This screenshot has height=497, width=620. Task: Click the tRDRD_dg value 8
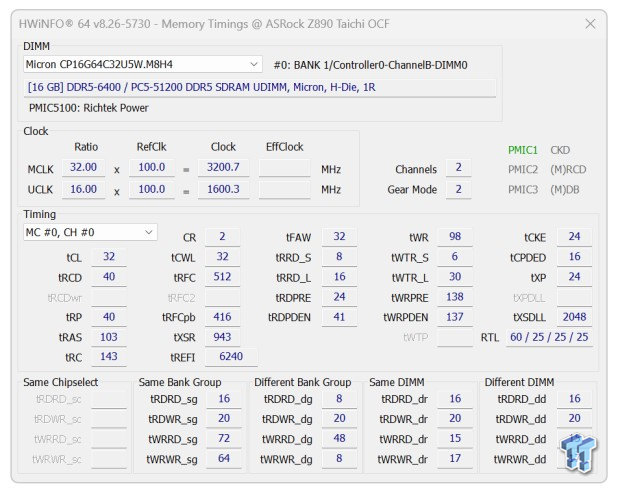339,399
